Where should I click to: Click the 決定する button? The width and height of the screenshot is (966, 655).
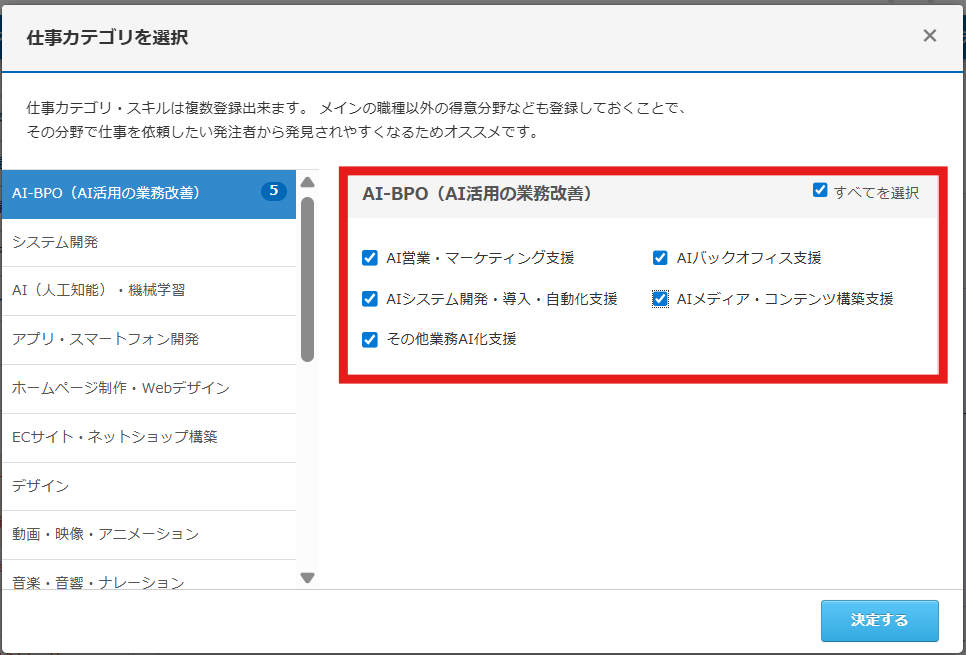click(879, 620)
